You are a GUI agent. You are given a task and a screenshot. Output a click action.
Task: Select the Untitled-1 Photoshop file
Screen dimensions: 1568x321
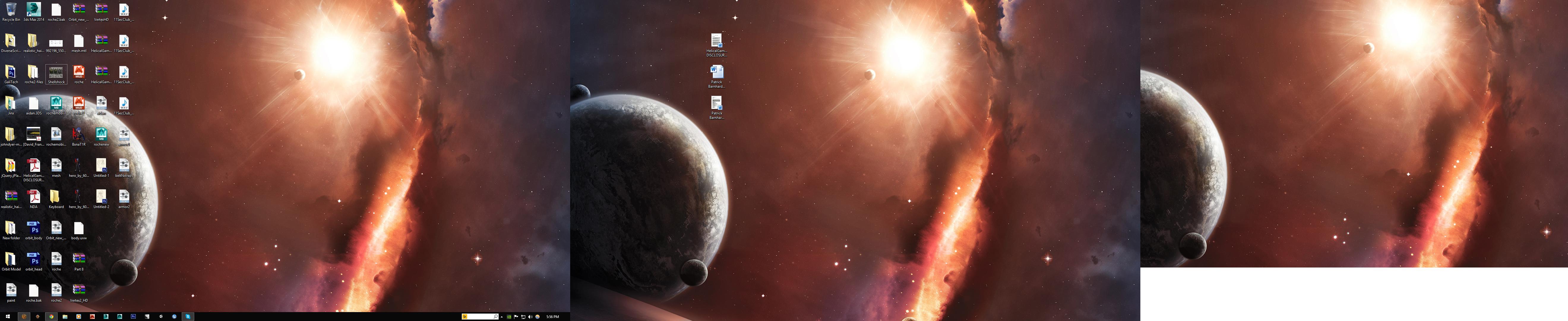(101, 168)
